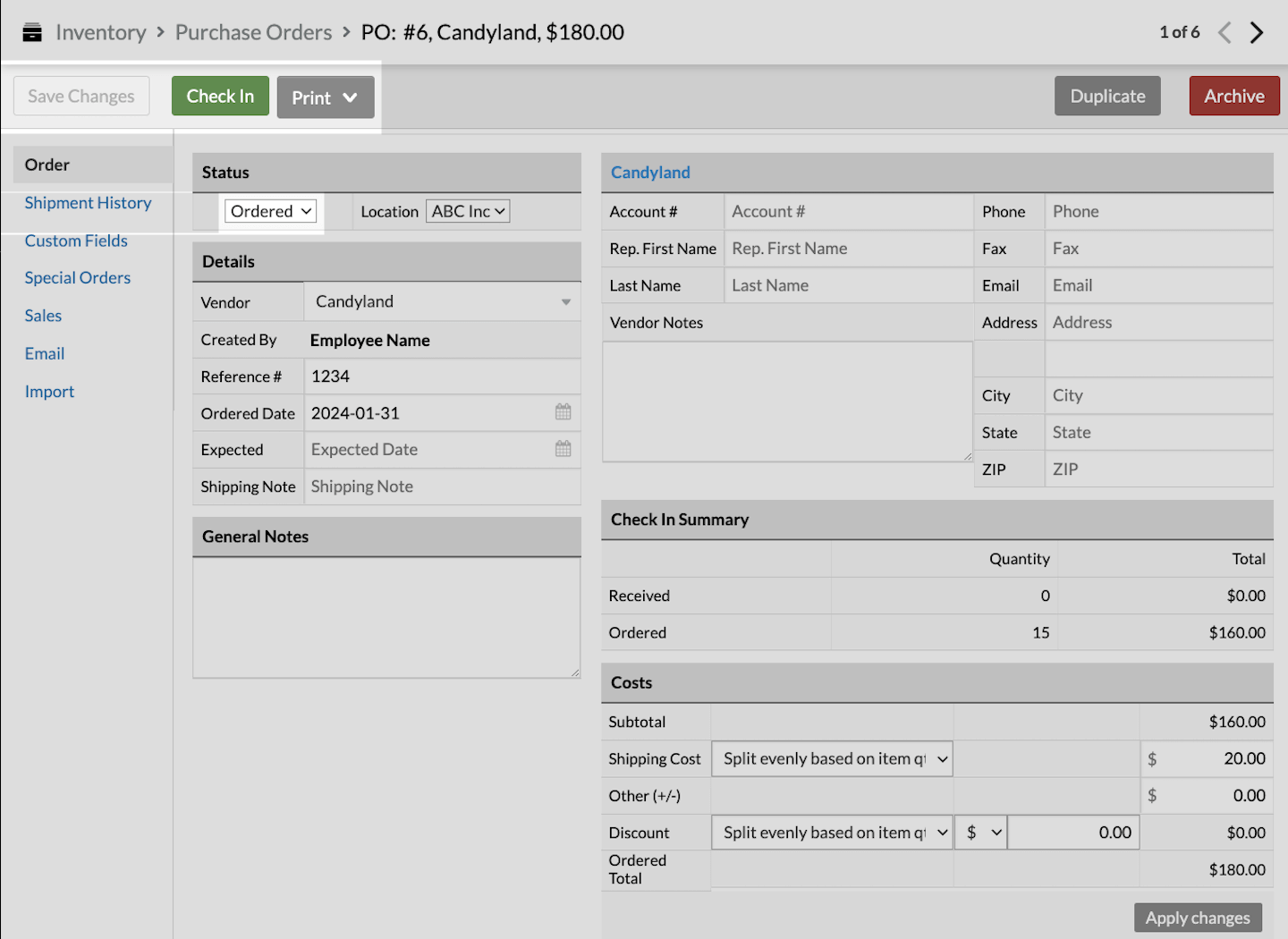Open the Special Orders tab
The image size is (1288, 939).
pyautogui.click(x=78, y=278)
